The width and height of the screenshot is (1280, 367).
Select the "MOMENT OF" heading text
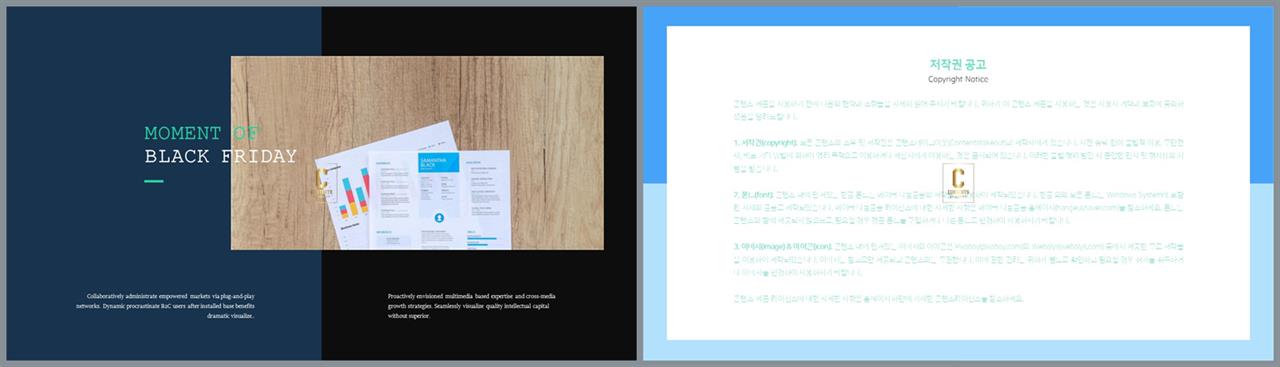tap(202, 133)
